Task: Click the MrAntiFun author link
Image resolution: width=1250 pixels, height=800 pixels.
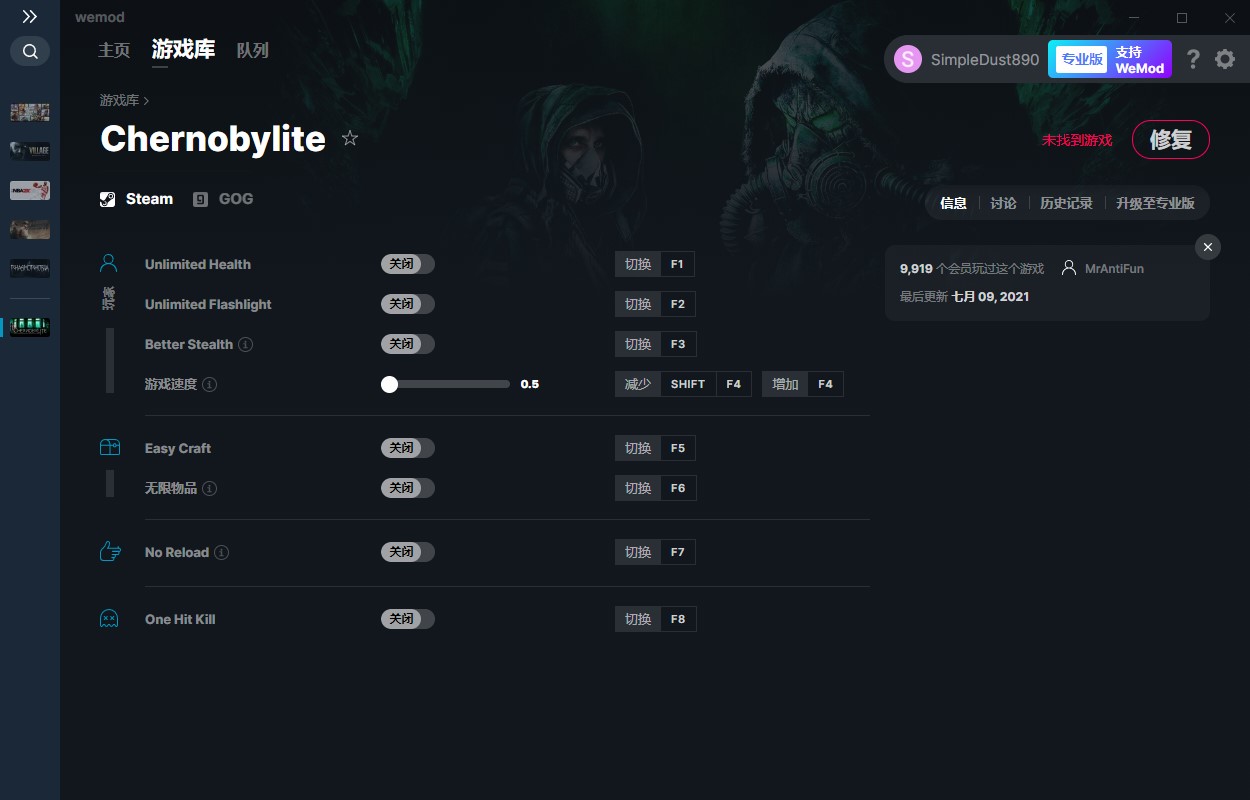Action: click(1114, 269)
